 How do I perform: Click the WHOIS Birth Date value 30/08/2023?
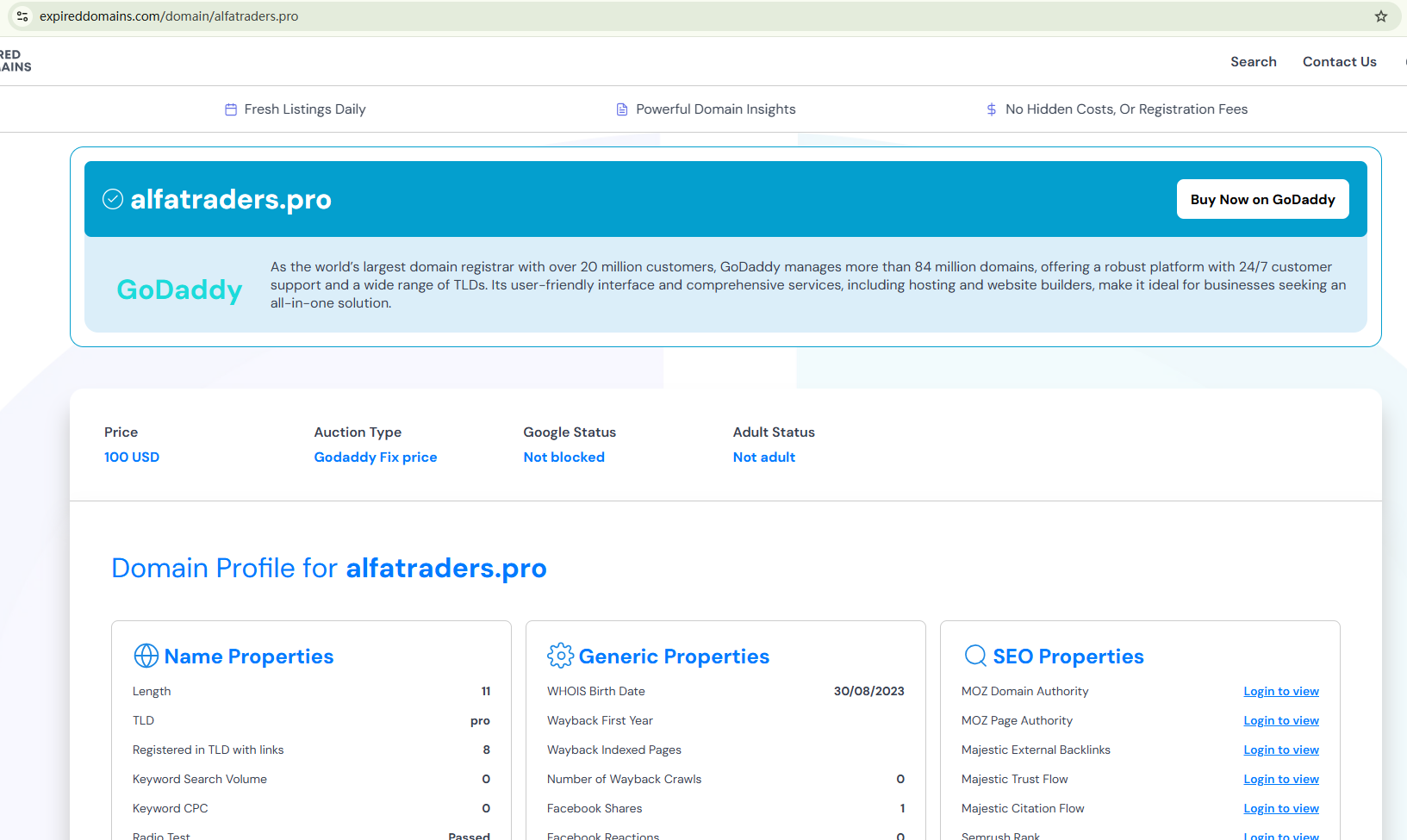(x=869, y=692)
